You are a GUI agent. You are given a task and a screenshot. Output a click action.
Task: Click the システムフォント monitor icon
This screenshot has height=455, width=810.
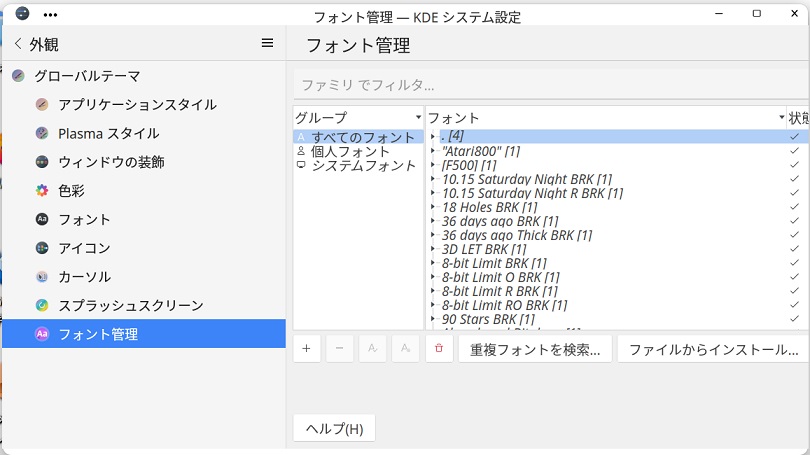click(301, 165)
